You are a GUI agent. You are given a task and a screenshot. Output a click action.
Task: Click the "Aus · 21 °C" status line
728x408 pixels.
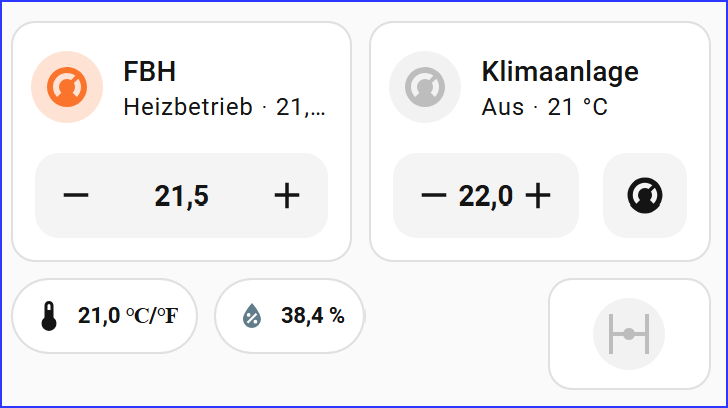tap(544, 107)
